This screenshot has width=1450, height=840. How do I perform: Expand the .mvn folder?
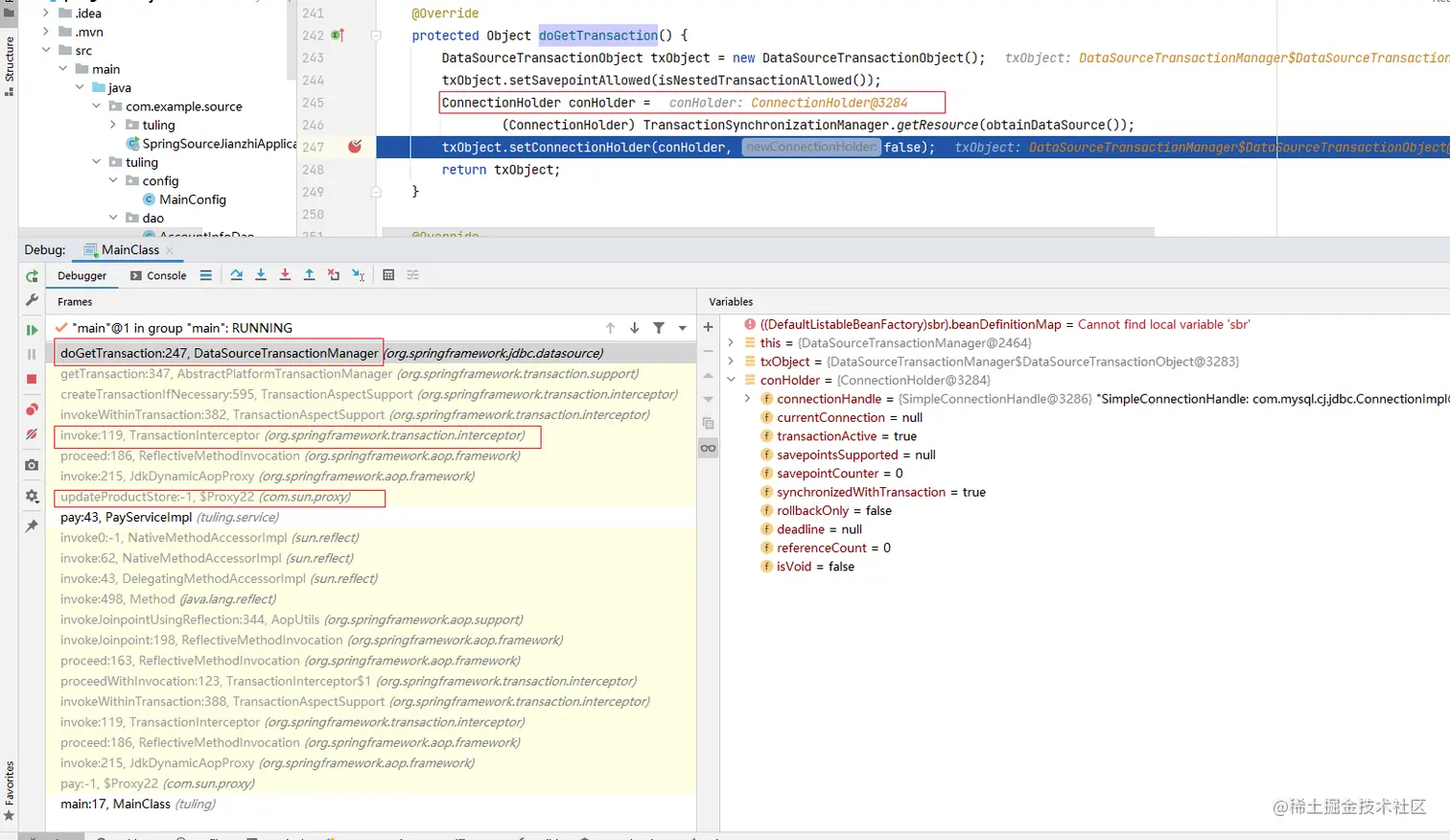[x=45, y=32]
